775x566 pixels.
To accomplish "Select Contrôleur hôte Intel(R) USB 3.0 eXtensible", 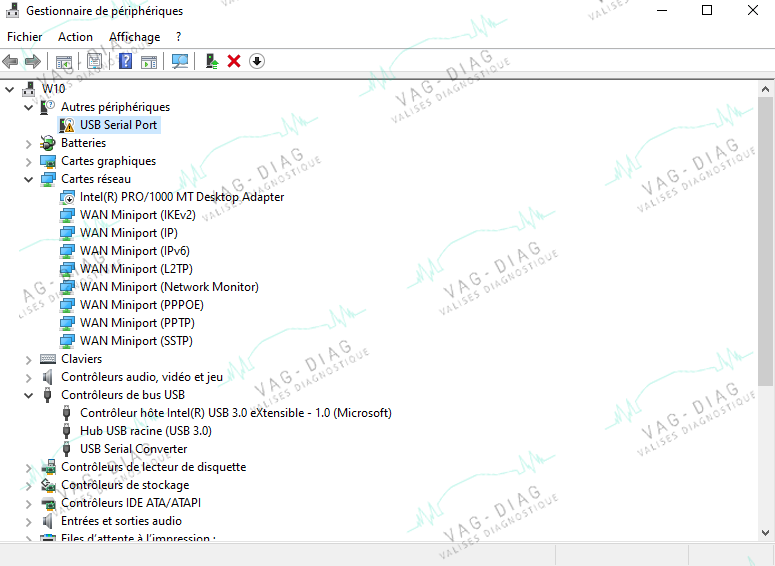I will 236,413.
